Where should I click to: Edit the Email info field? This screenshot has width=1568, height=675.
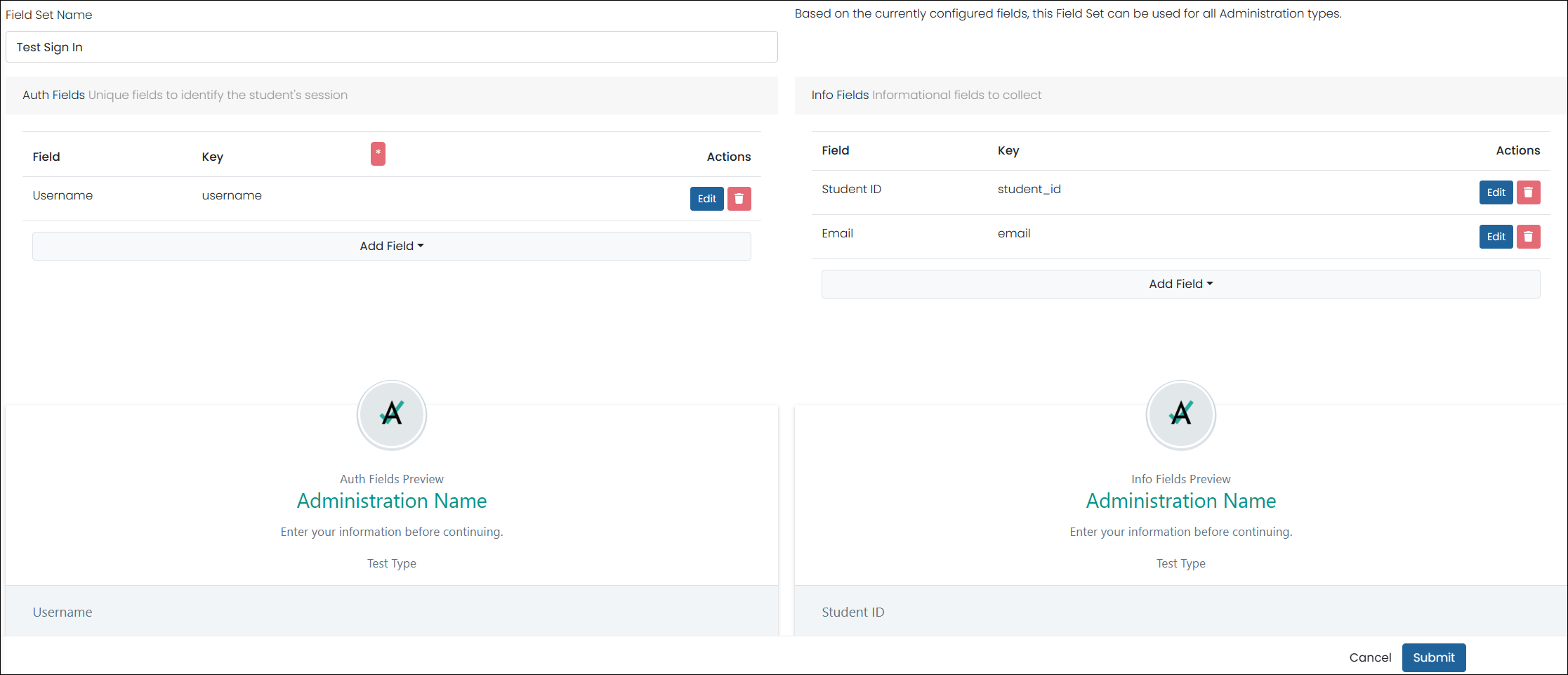[1496, 237]
